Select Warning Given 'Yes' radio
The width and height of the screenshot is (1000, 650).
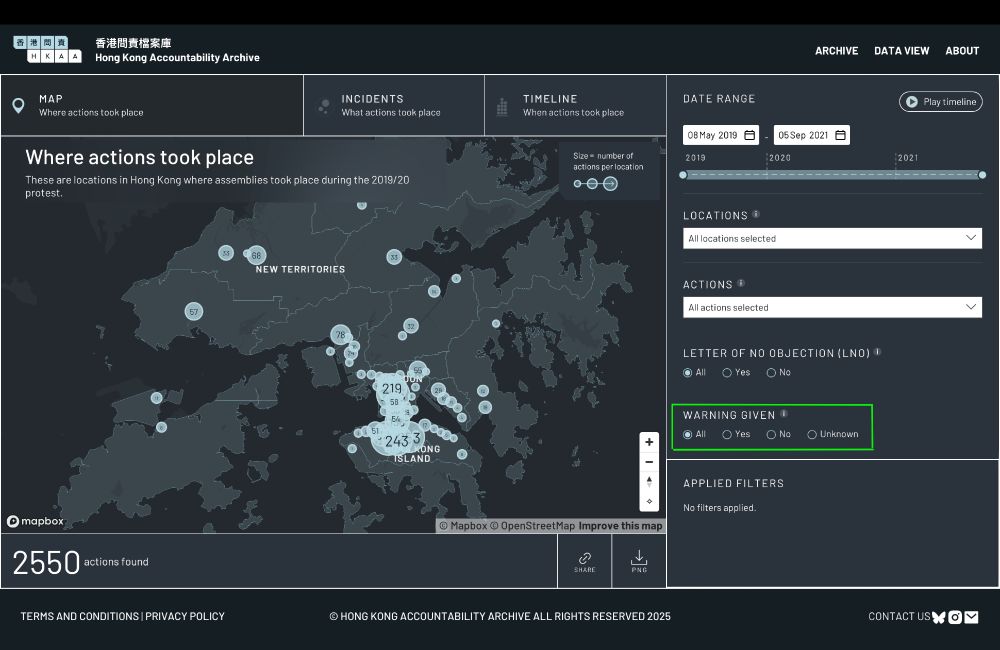(x=726, y=434)
